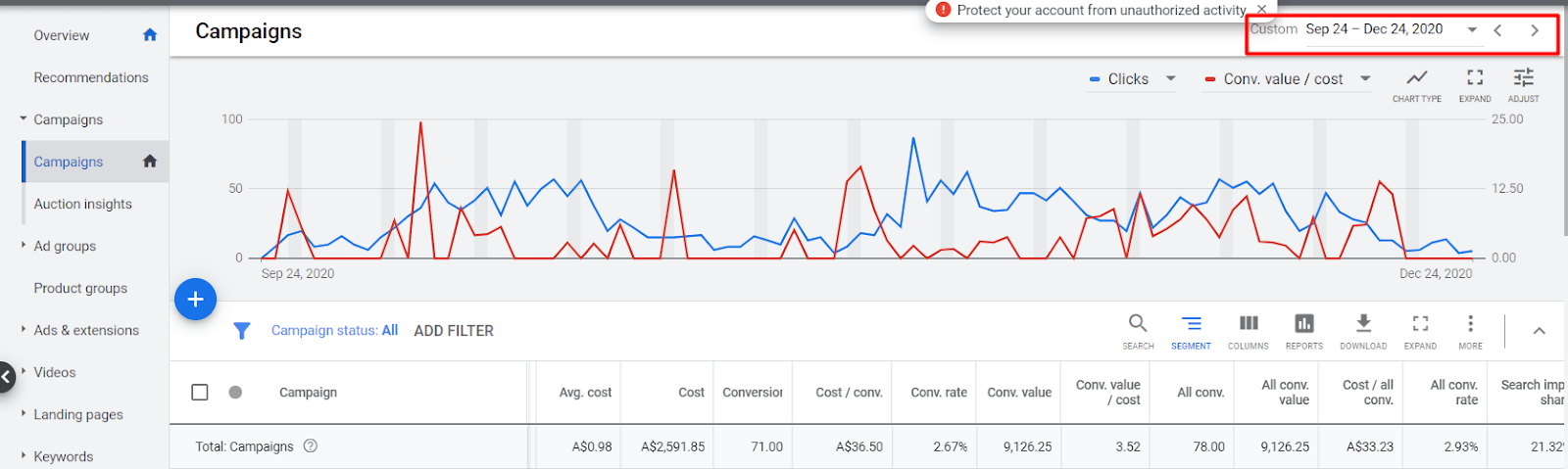The height and width of the screenshot is (469, 1568).
Task: Click the blue plus new campaign button
Action: [x=195, y=300]
